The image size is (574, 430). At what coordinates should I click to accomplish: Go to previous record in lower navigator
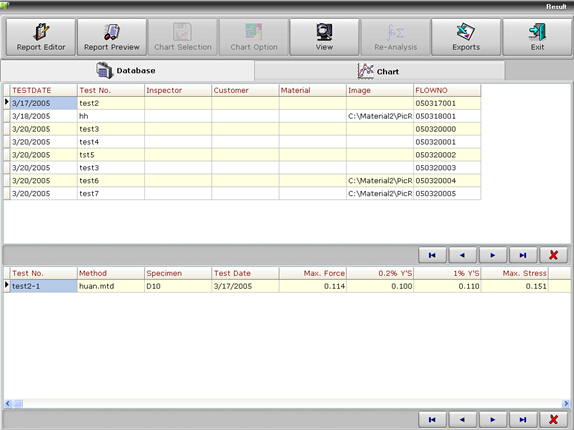(462, 419)
